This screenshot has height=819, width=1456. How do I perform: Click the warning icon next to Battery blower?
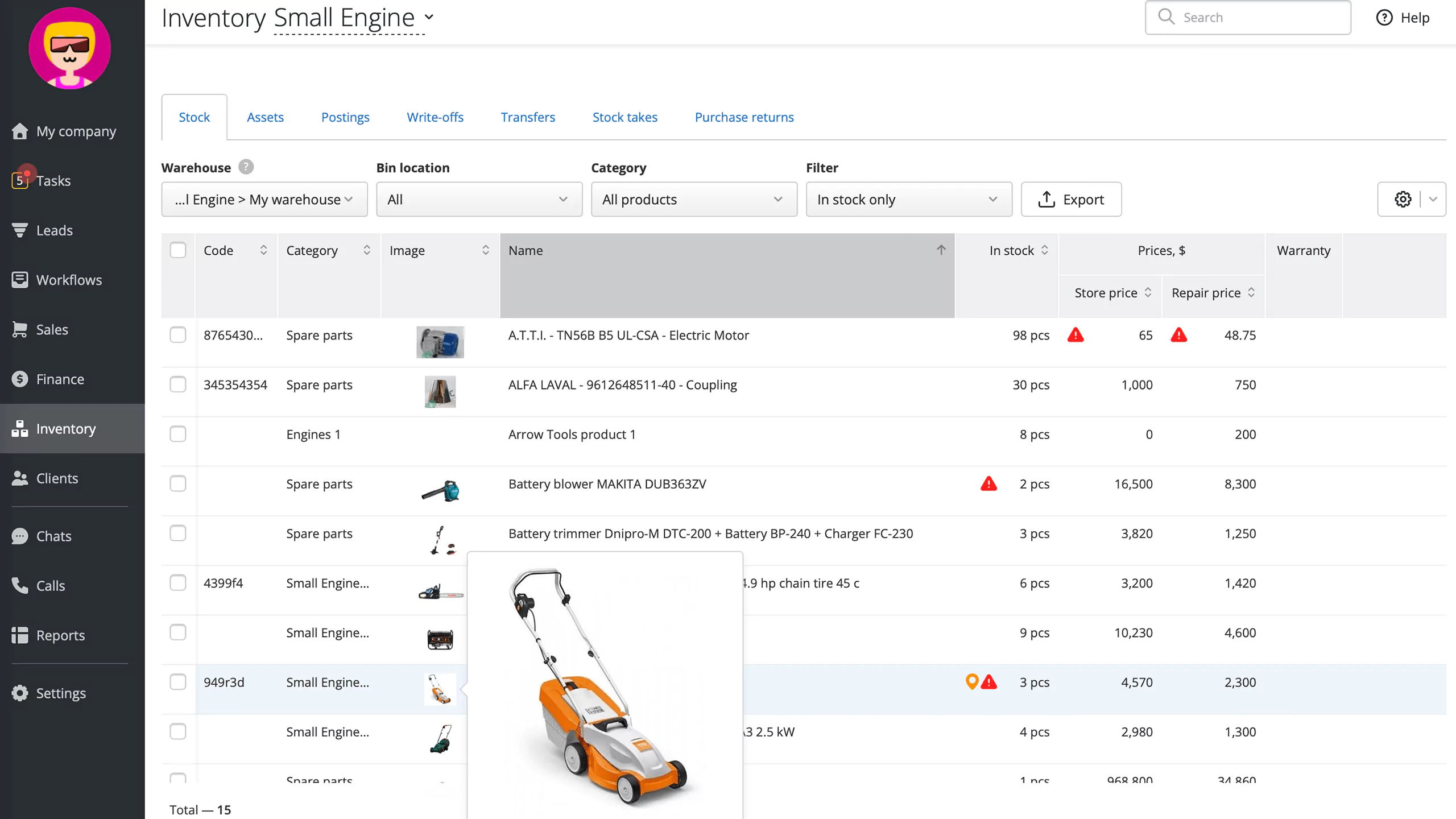click(x=988, y=483)
